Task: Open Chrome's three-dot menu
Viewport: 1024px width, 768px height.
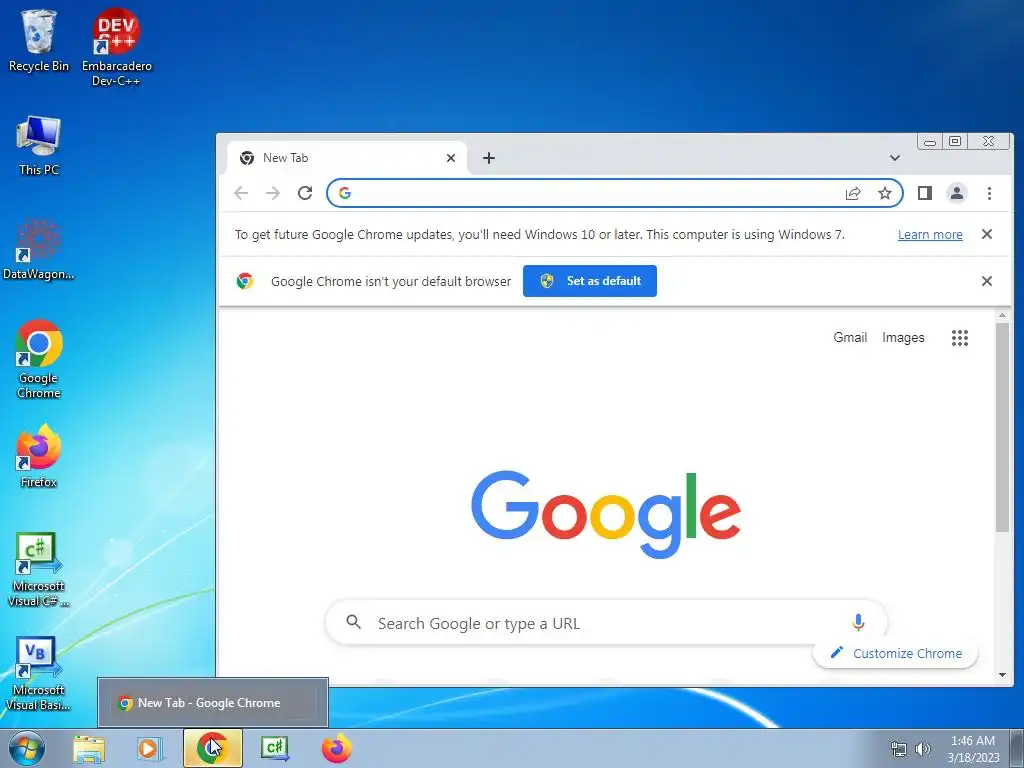Action: coord(989,193)
